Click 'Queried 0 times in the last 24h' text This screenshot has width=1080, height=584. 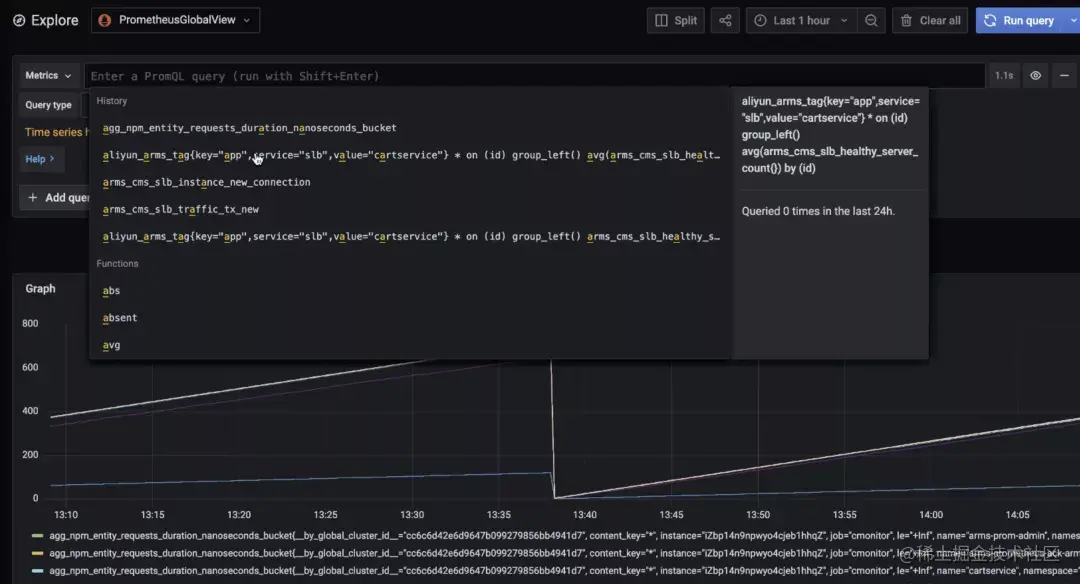(x=818, y=211)
